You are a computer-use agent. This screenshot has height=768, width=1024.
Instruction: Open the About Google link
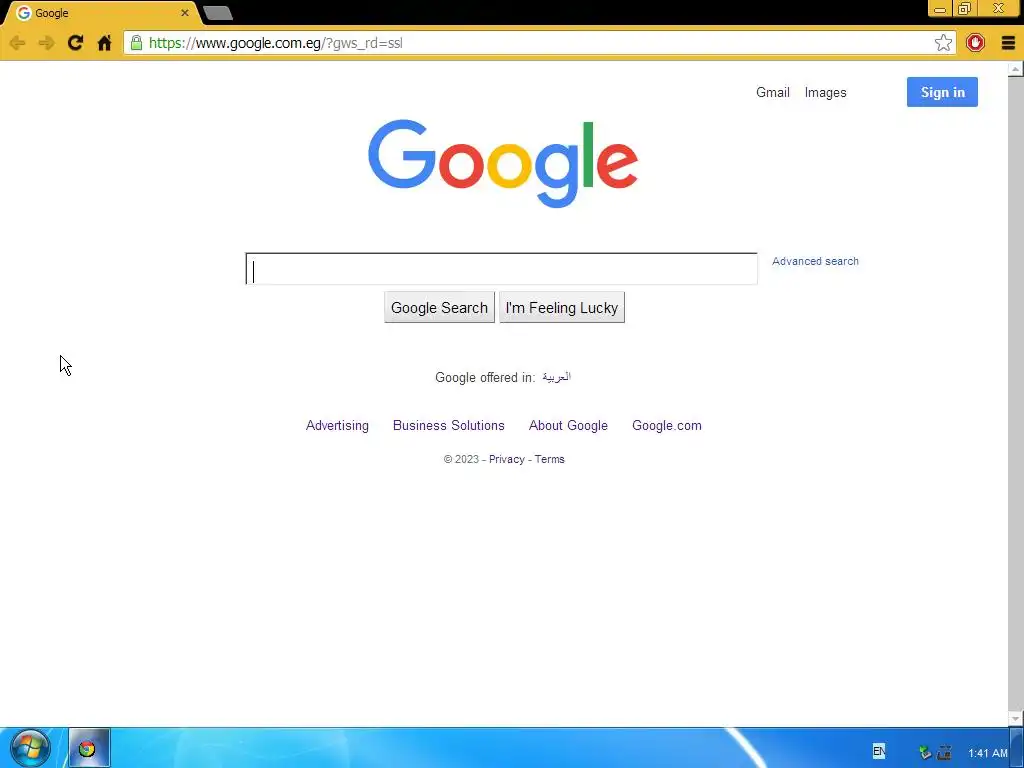click(x=568, y=425)
